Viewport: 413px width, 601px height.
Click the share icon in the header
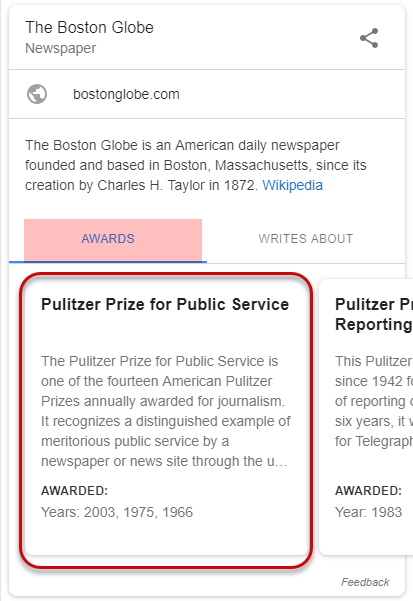coord(369,38)
